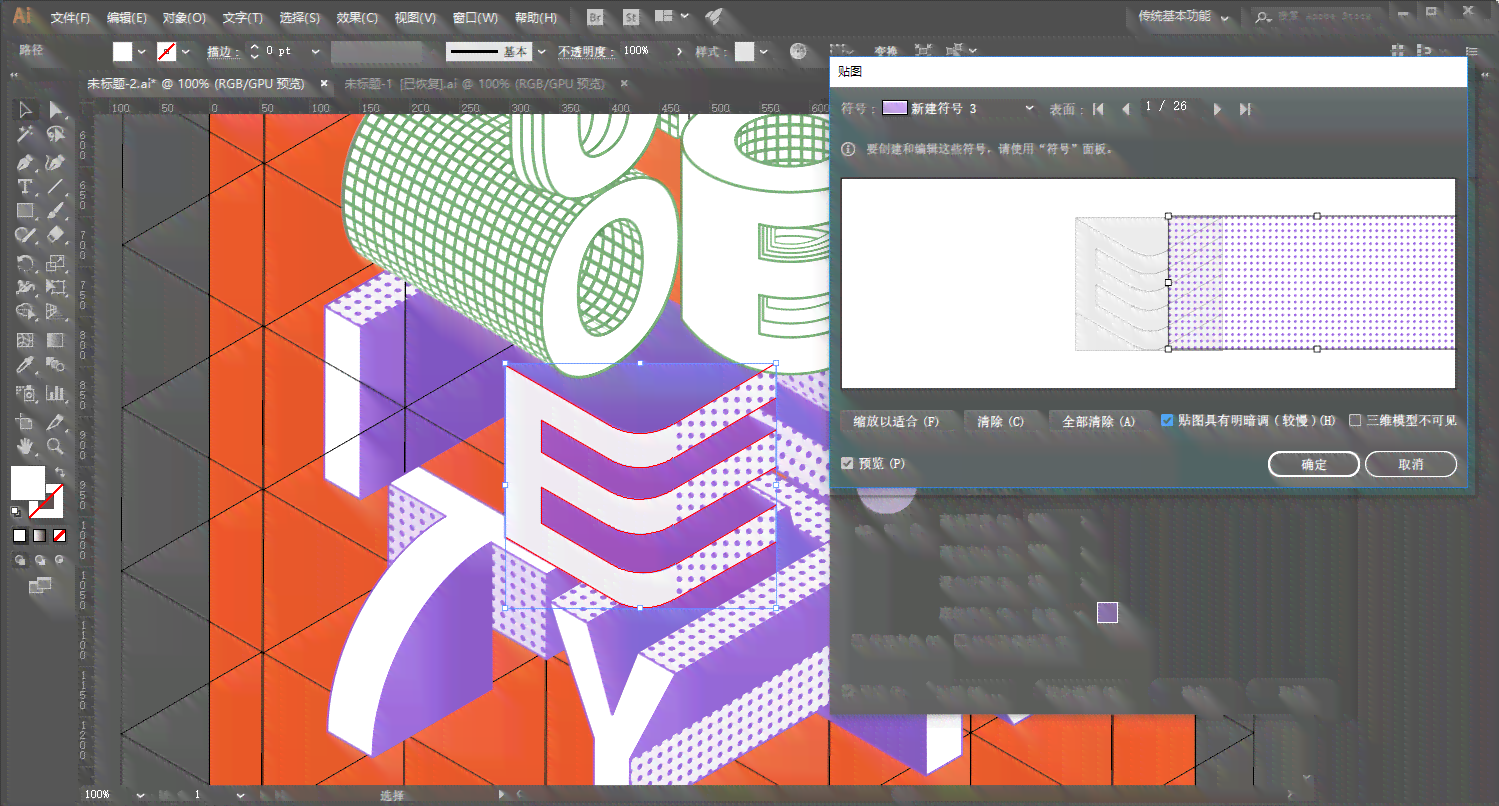Select the Artboard tool
Screen dimensions: 1499x806
tap(25, 421)
